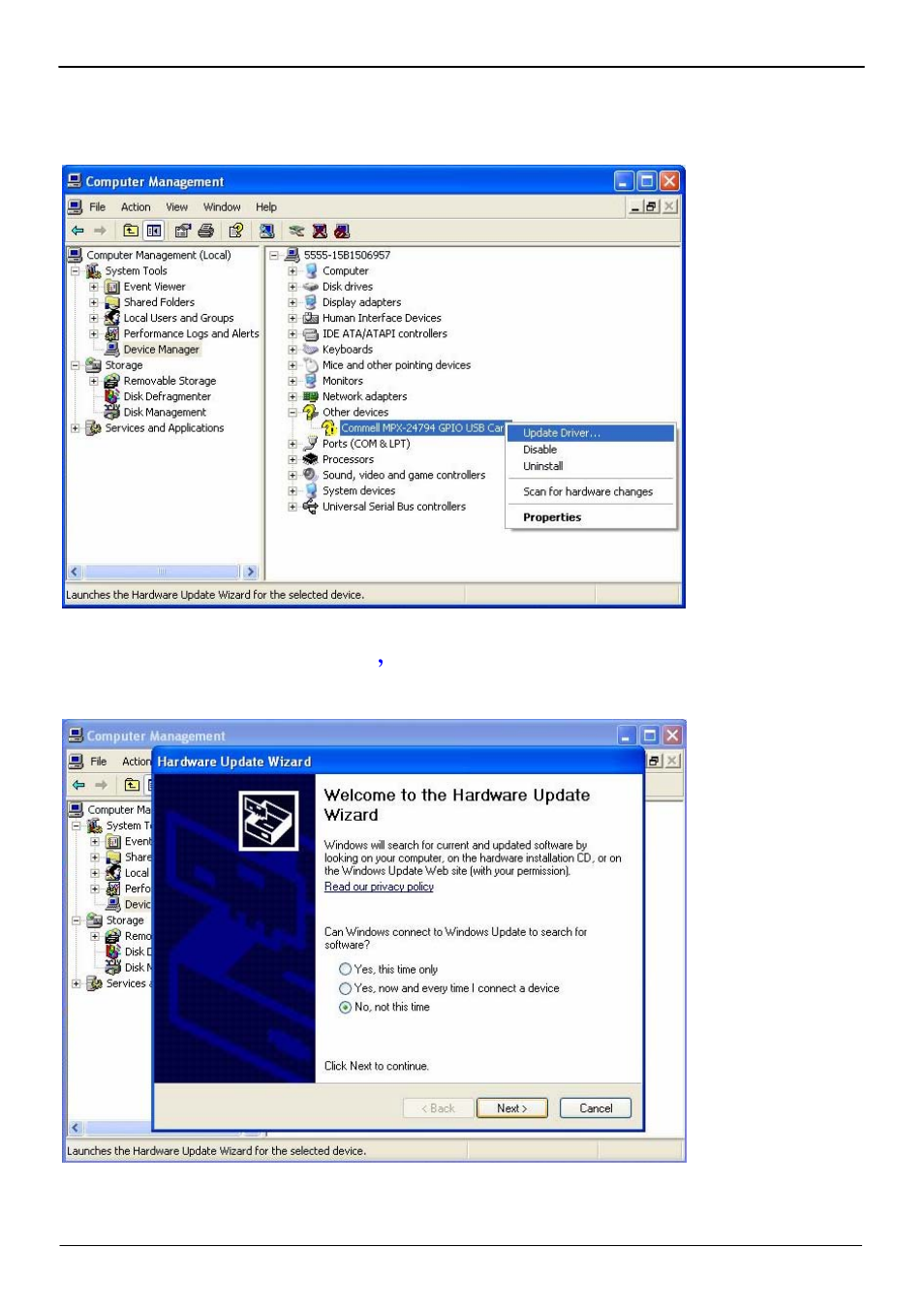Open Action menu in top window
924x1310 pixels.
click(x=136, y=207)
